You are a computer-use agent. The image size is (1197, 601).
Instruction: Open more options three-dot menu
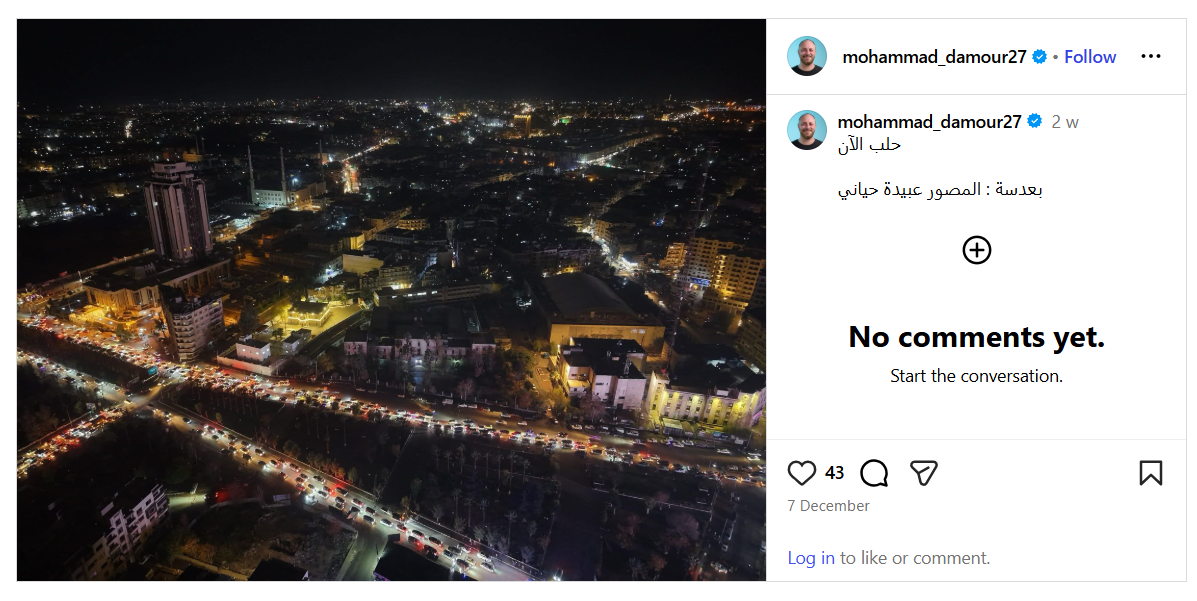[x=1151, y=57]
